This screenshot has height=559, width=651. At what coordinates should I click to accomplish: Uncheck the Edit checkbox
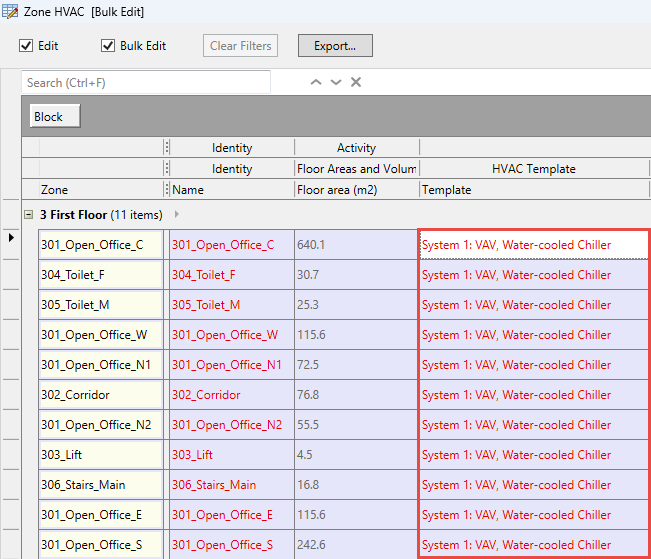tap(27, 46)
